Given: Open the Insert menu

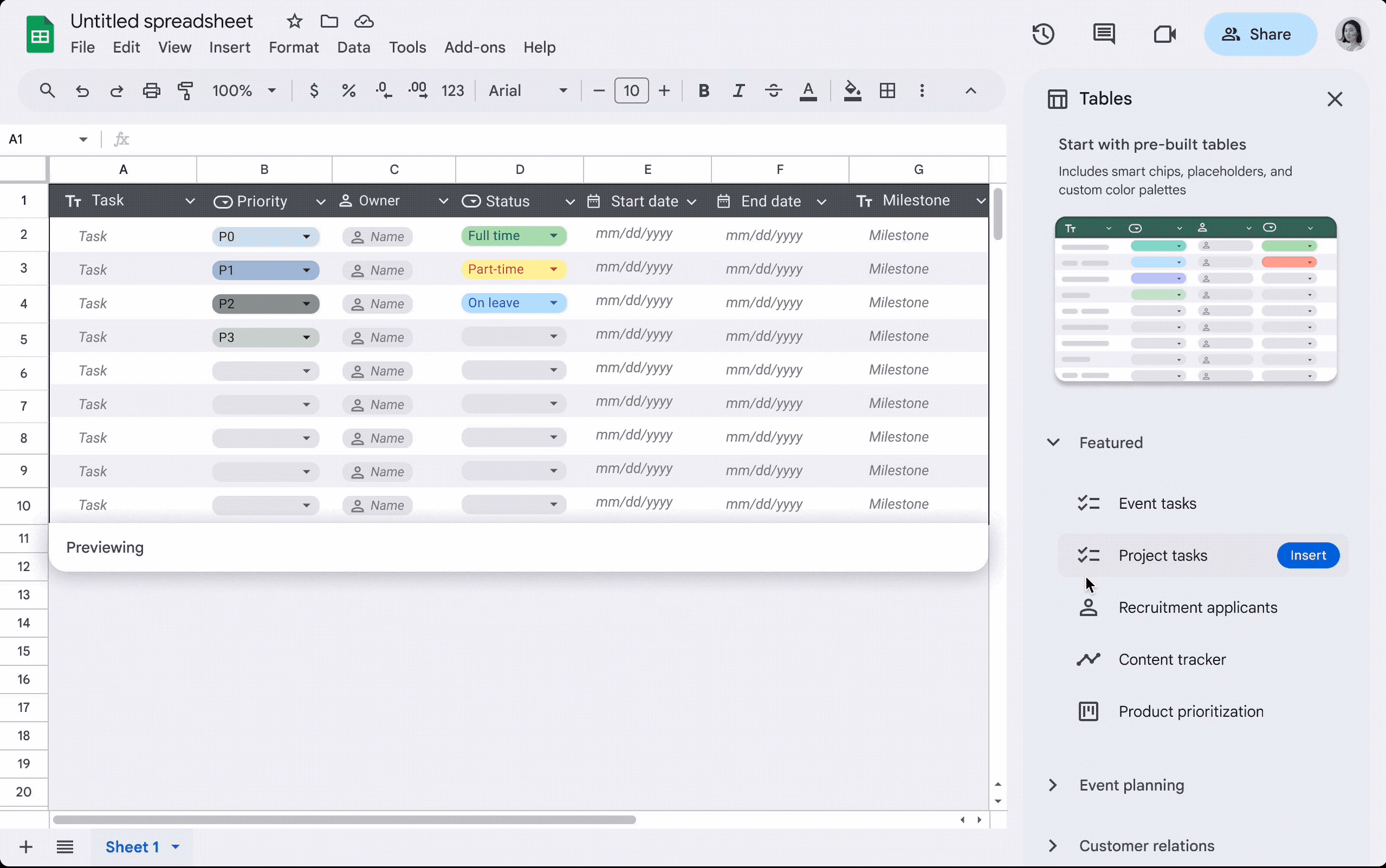Looking at the screenshot, I should coord(230,47).
